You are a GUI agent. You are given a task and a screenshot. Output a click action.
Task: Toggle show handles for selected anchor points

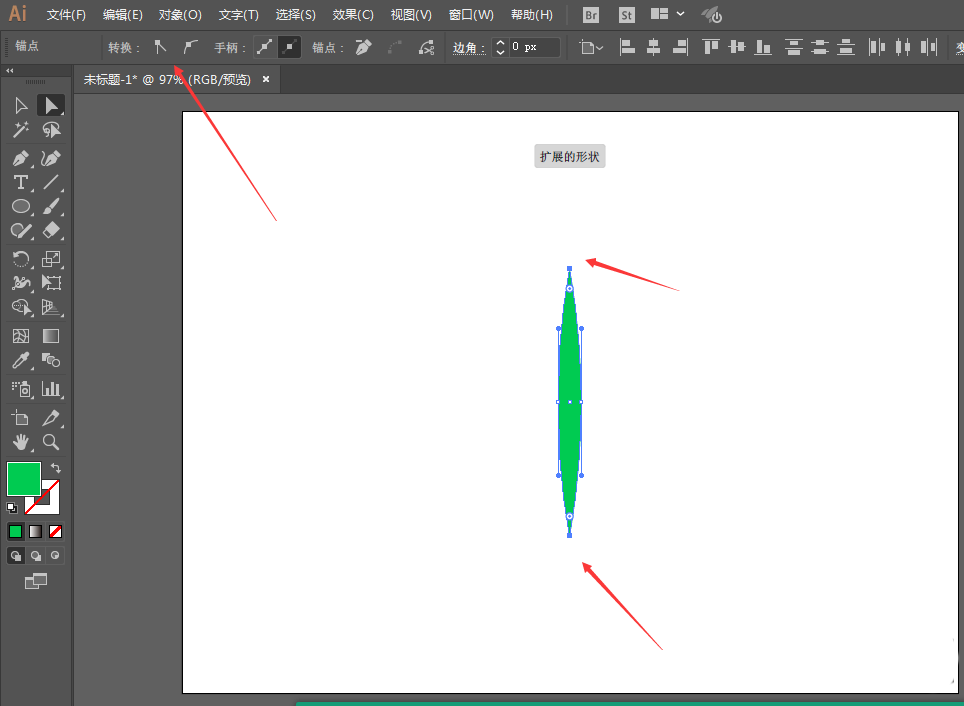coord(264,47)
